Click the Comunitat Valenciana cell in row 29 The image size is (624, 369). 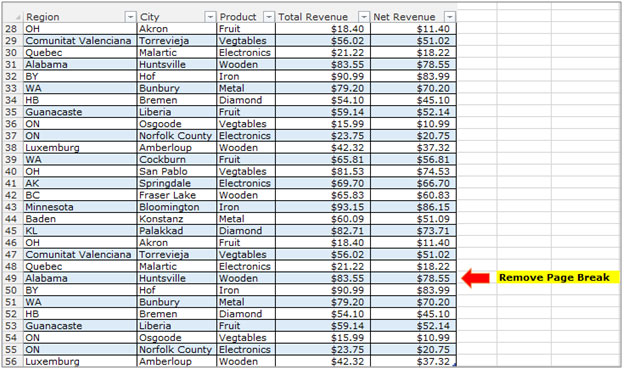(x=80, y=41)
